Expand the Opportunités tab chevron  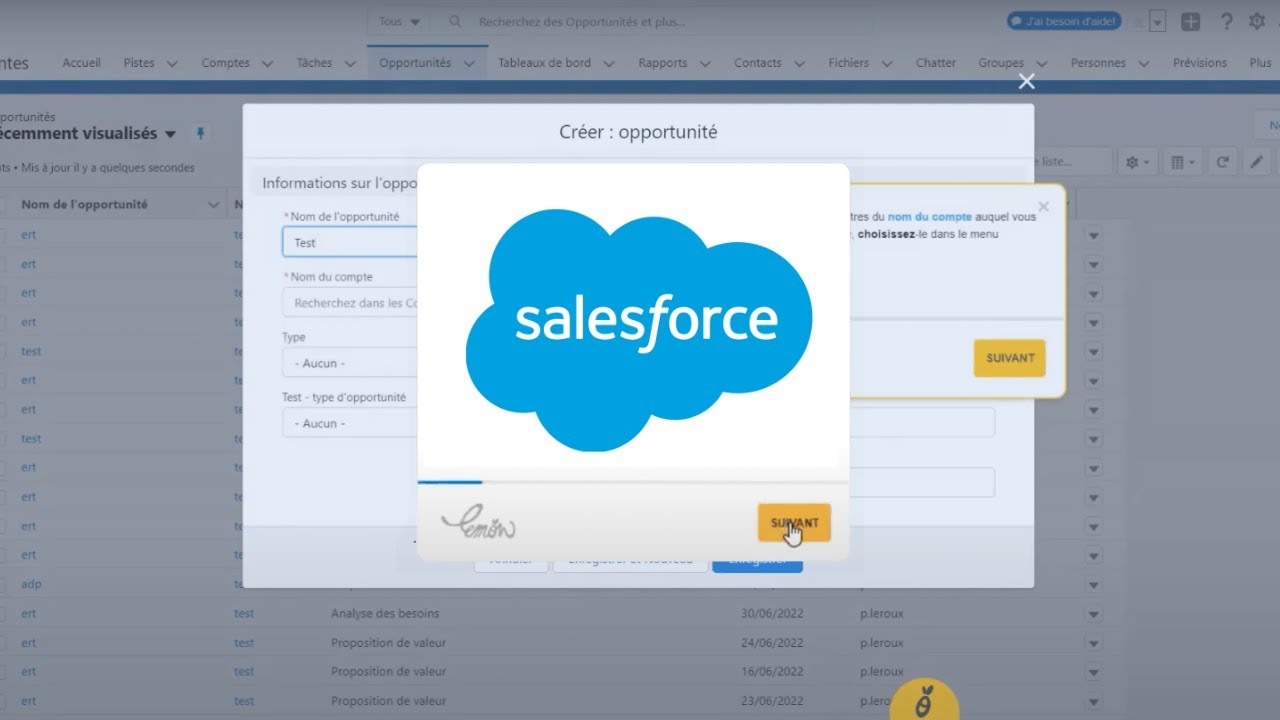(x=470, y=63)
